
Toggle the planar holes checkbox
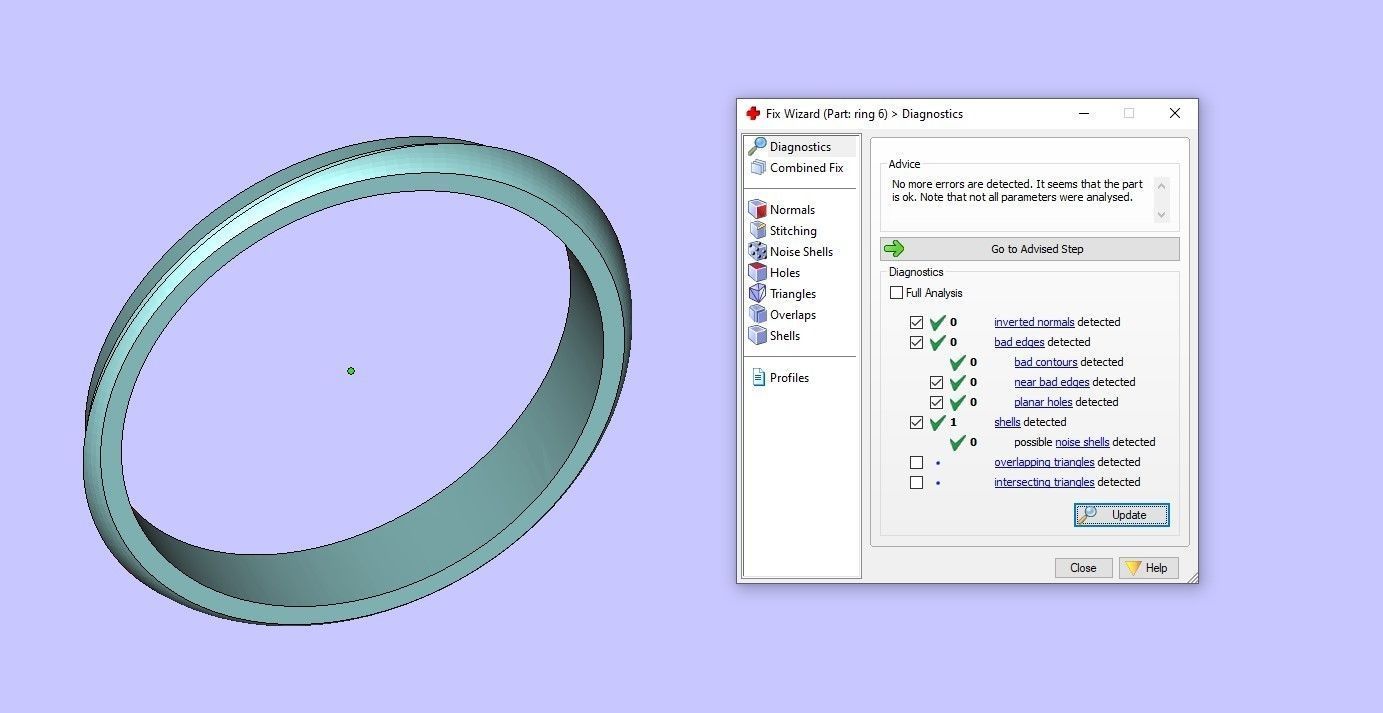(x=936, y=402)
